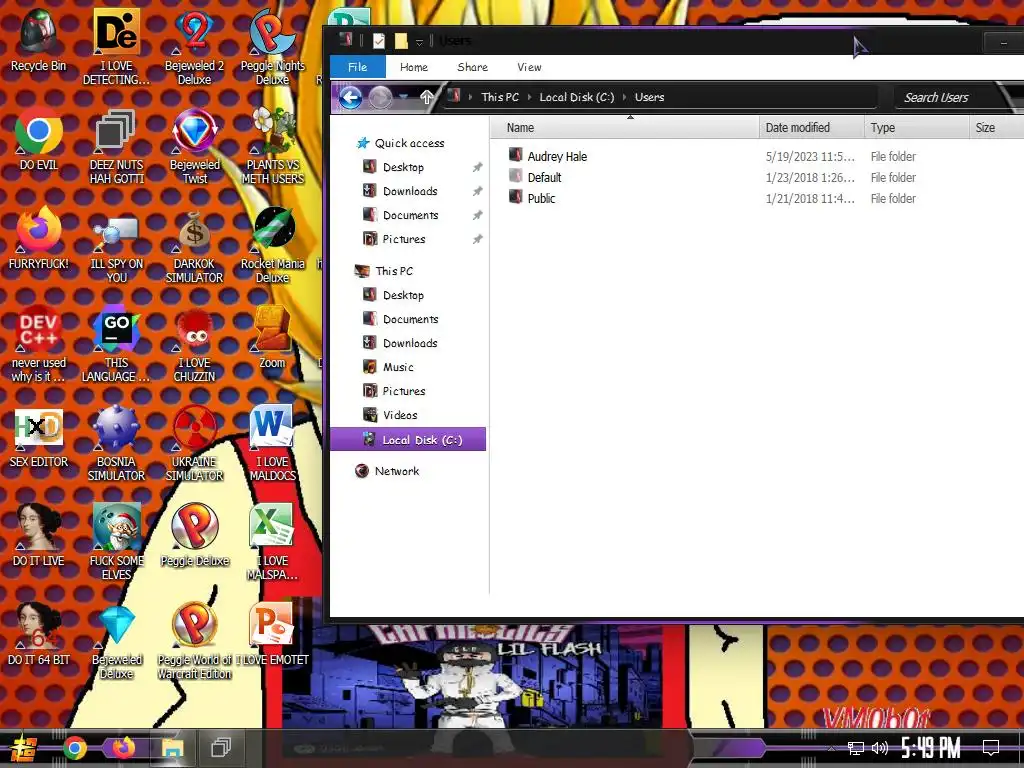1024x768 pixels.
Task: Open the DEV C++ desktop shortcut
Action: [38, 344]
